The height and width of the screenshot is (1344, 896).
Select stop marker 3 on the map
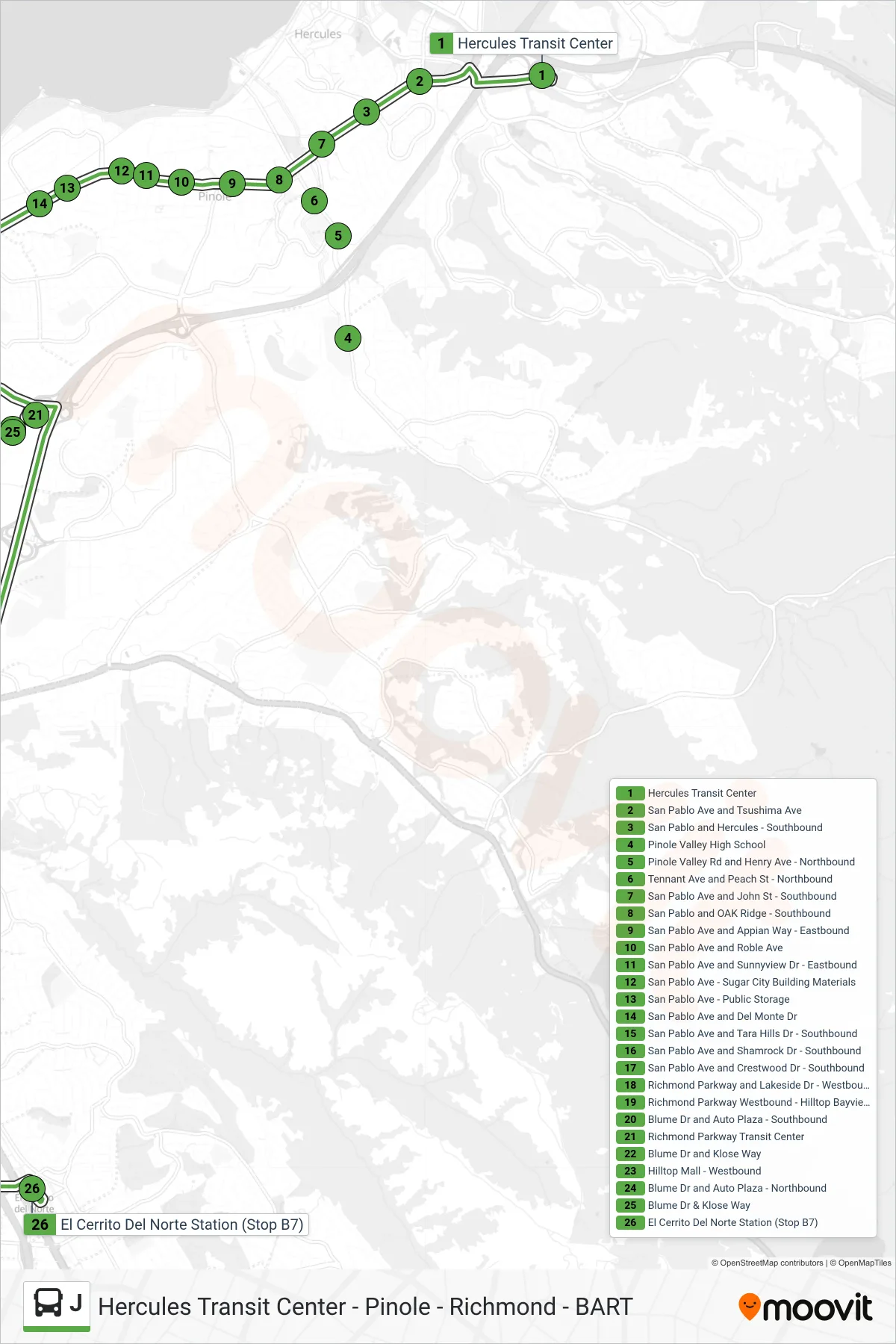coord(367,112)
